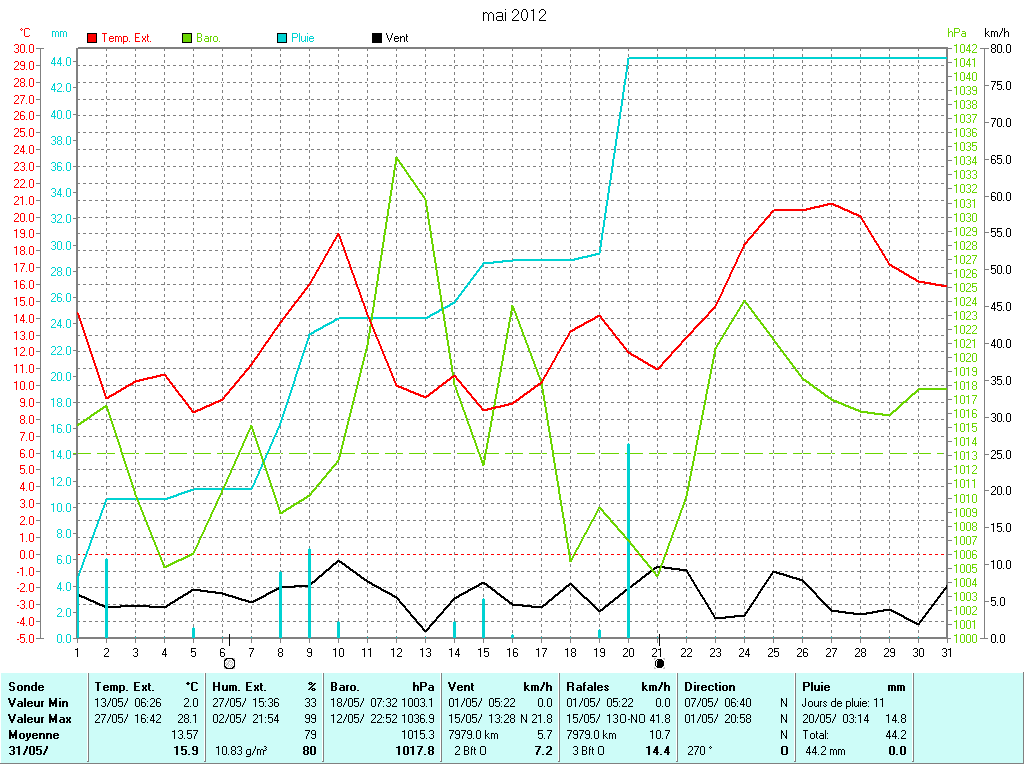This screenshot has height=764, width=1024.
Task: Click the Valeur Max row label
Action: [x=40, y=719]
